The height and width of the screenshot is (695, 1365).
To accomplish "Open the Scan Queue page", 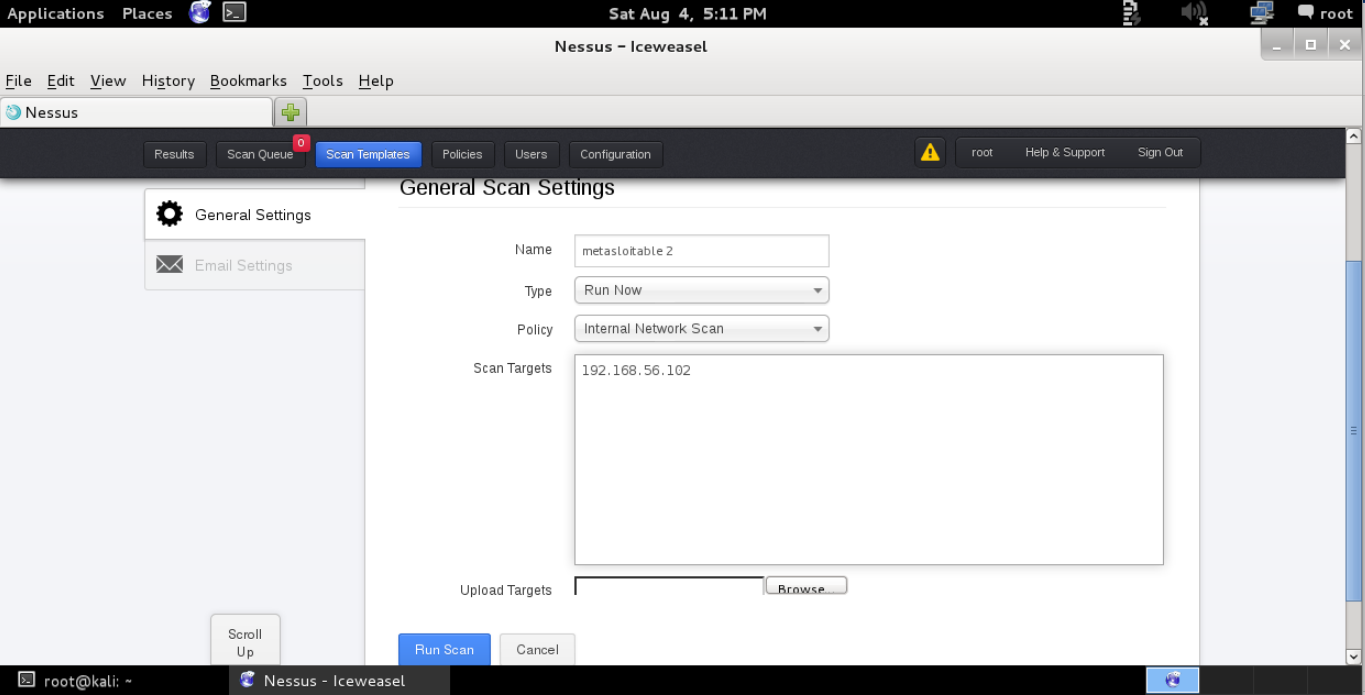I will tap(260, 154).
